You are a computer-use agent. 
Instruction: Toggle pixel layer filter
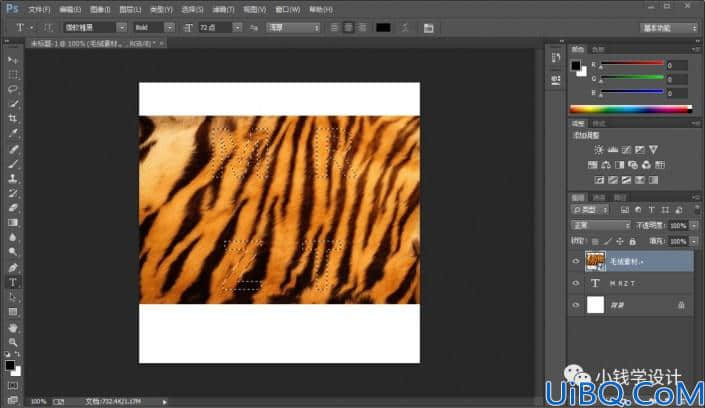pos(625,210)
